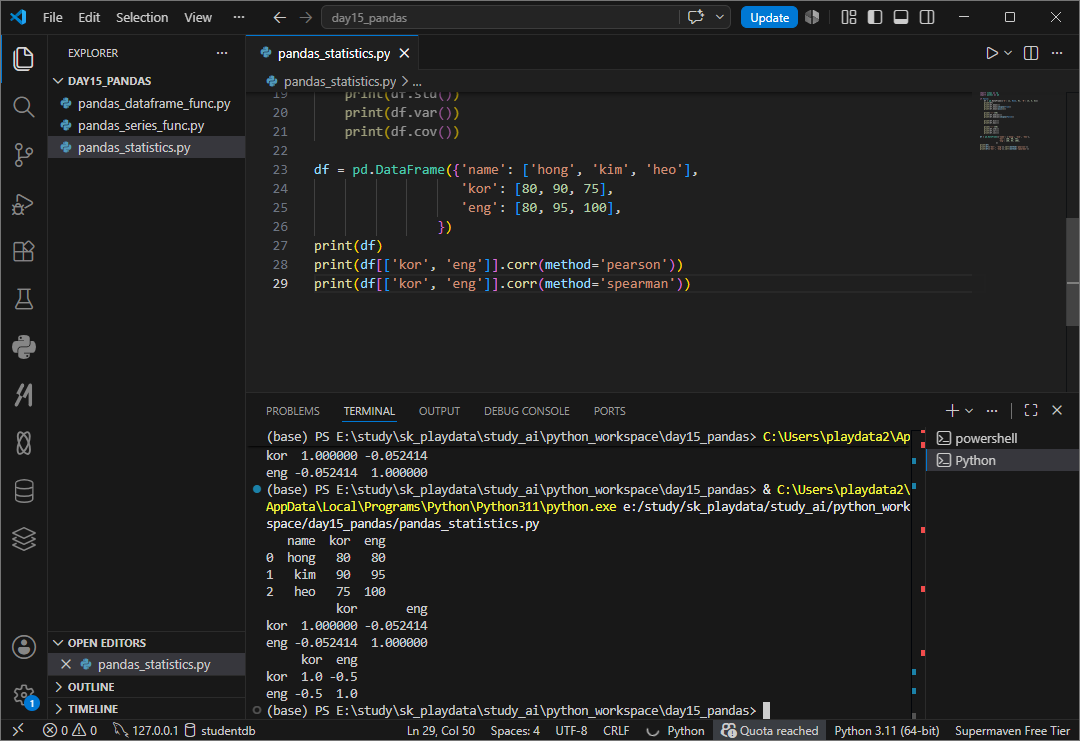Open the Accounts icon
Viewport: 1080px width, 741px height.
point(23,647)
